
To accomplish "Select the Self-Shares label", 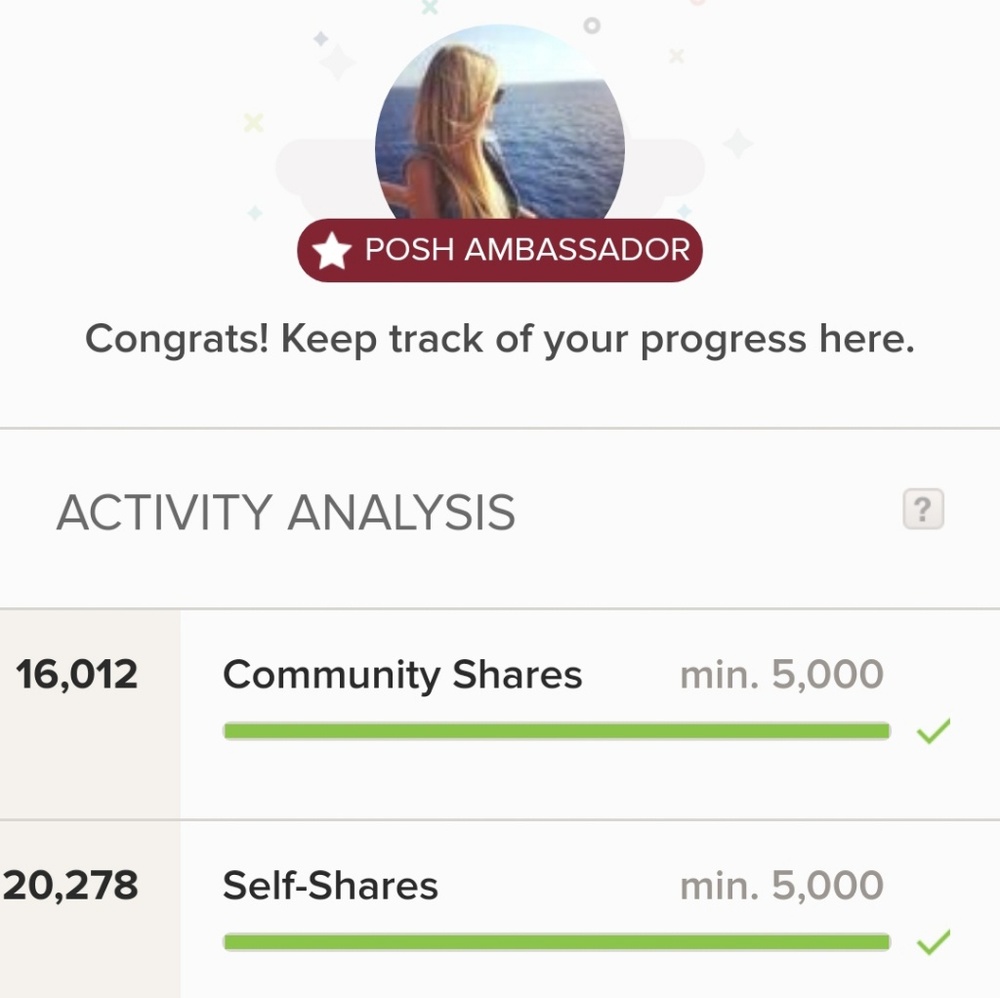I will click(x=330, y=886).
